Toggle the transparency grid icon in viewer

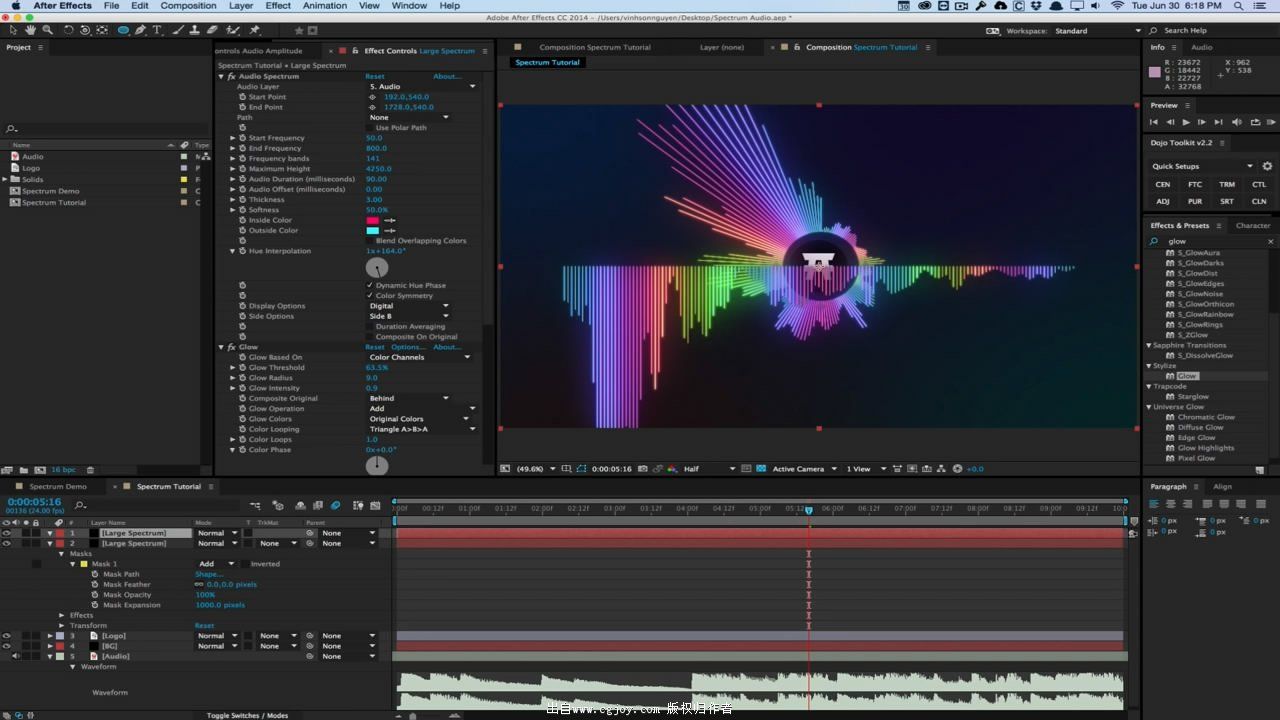761,469
